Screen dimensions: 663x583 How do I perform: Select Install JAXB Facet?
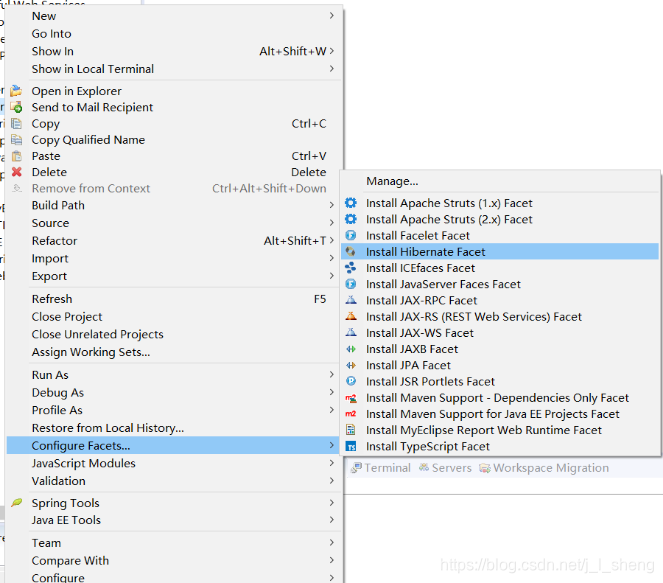pyautogui.click(x=500, y=349)
